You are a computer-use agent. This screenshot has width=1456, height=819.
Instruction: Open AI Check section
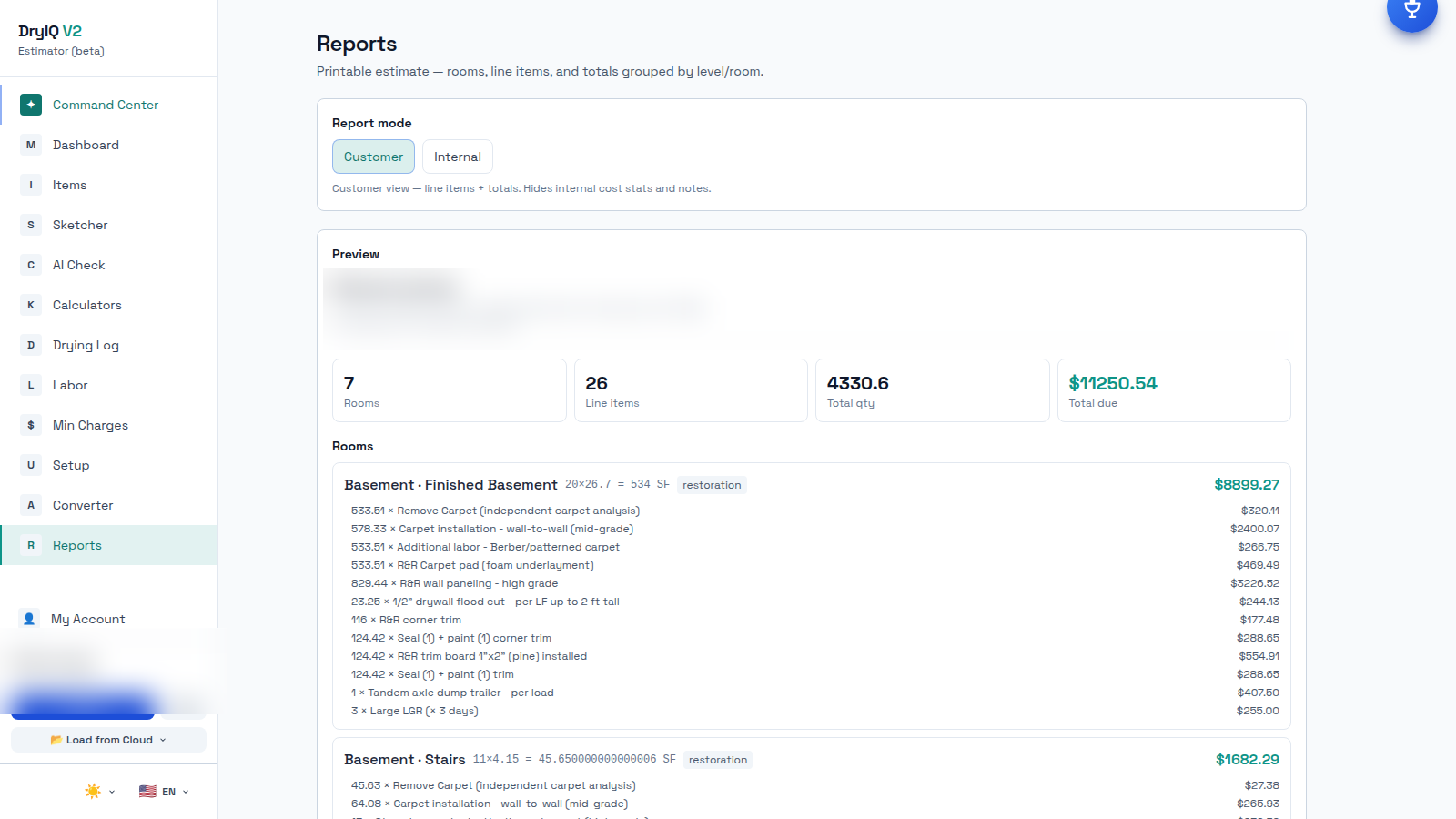coord(109,265)
